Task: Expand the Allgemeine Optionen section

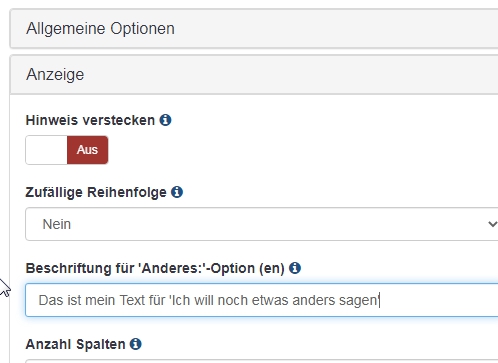Action: point(254,29)
